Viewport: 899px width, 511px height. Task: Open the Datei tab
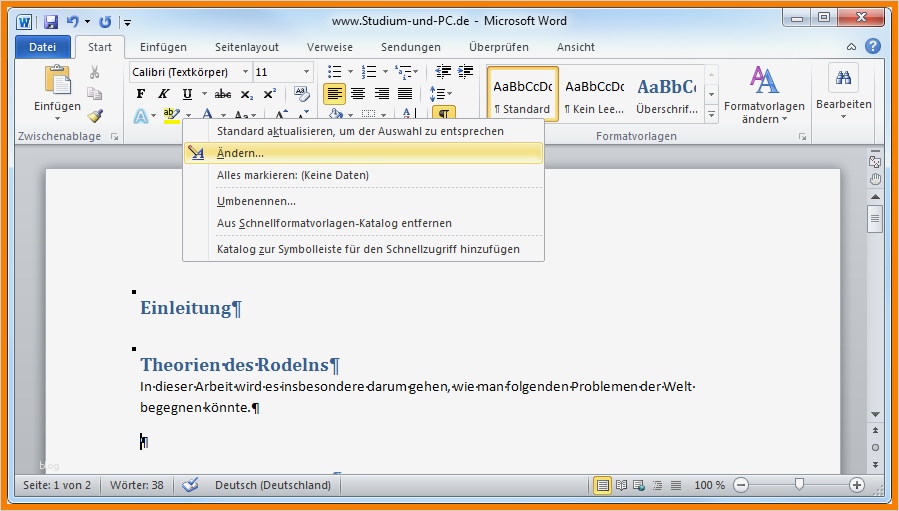tap(42, 47)
